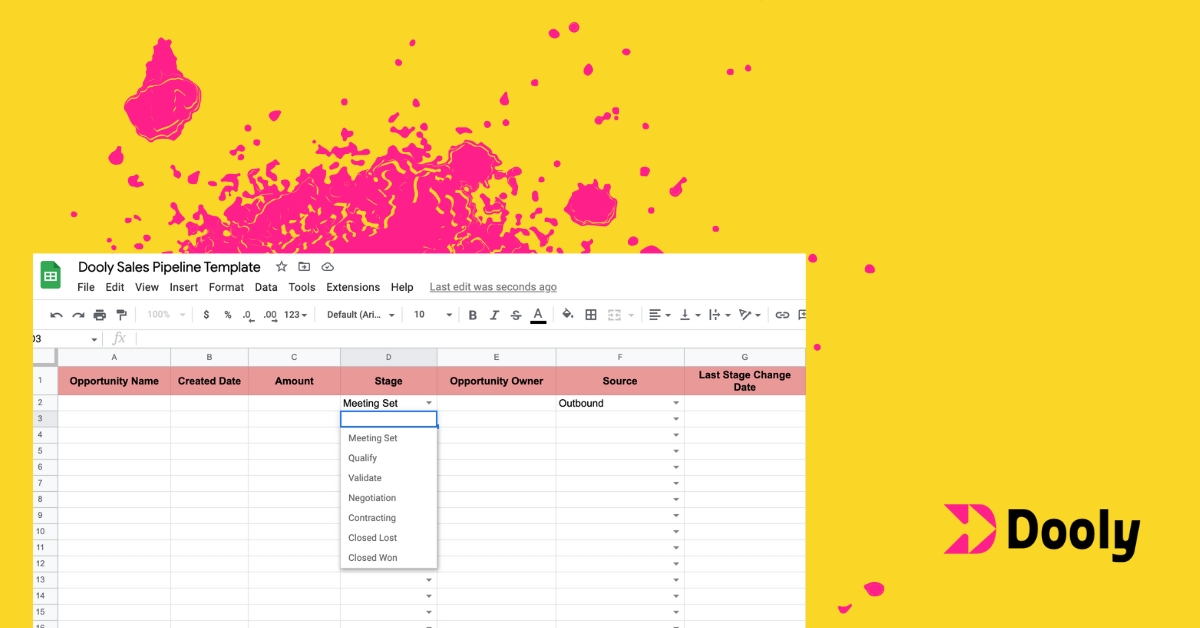Increase decimal places

pyautogui.click(x=270, y=315)
